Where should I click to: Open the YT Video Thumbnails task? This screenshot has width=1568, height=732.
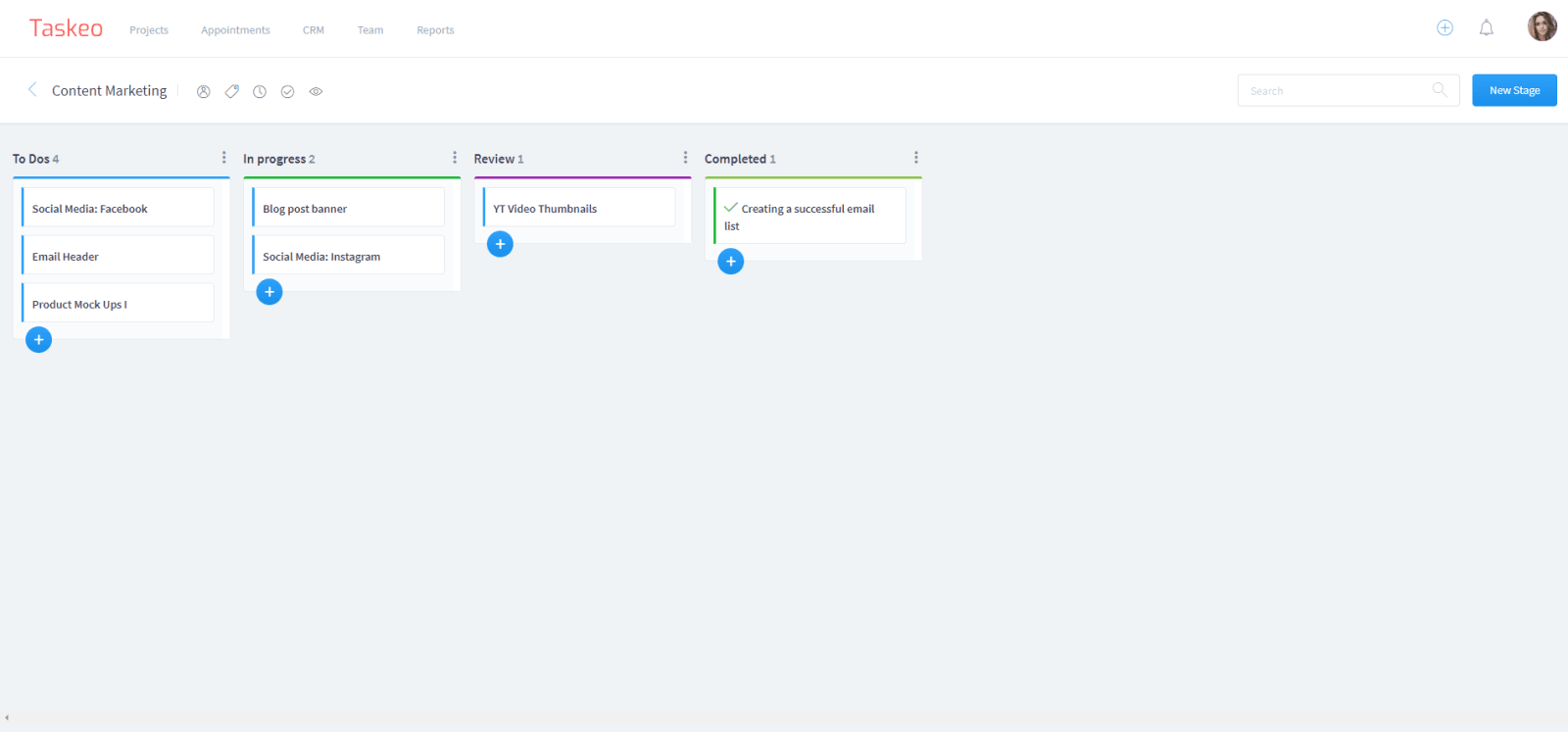(x=579, y=208)
